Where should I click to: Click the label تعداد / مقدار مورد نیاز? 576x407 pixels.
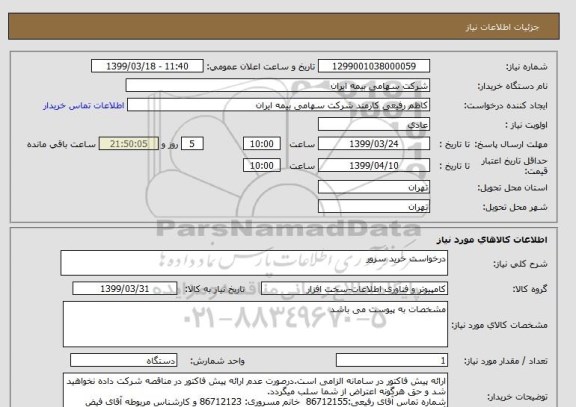click(506, 361)
